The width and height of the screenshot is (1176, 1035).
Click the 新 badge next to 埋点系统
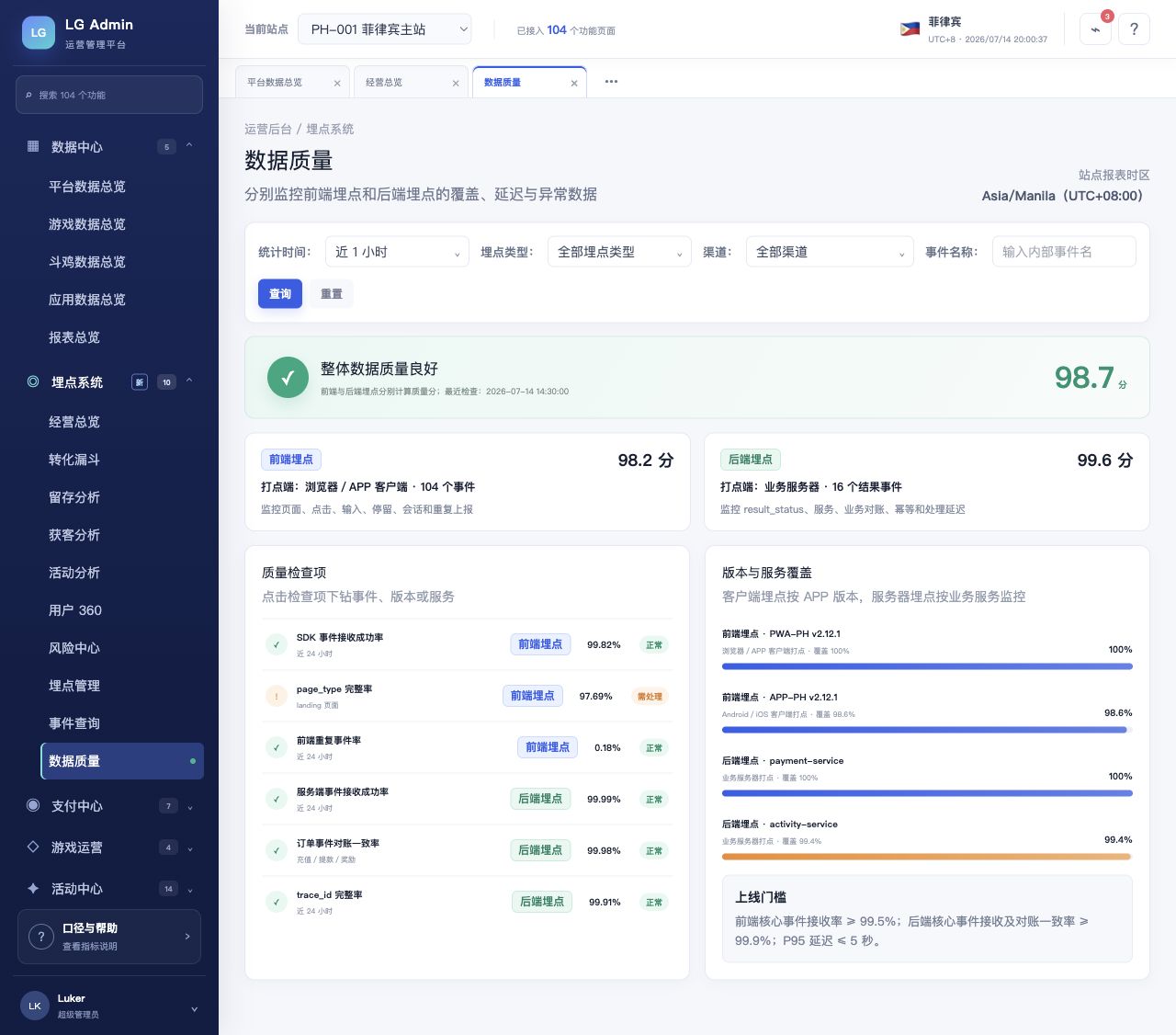pyautogui.click(x=140, y=381)
